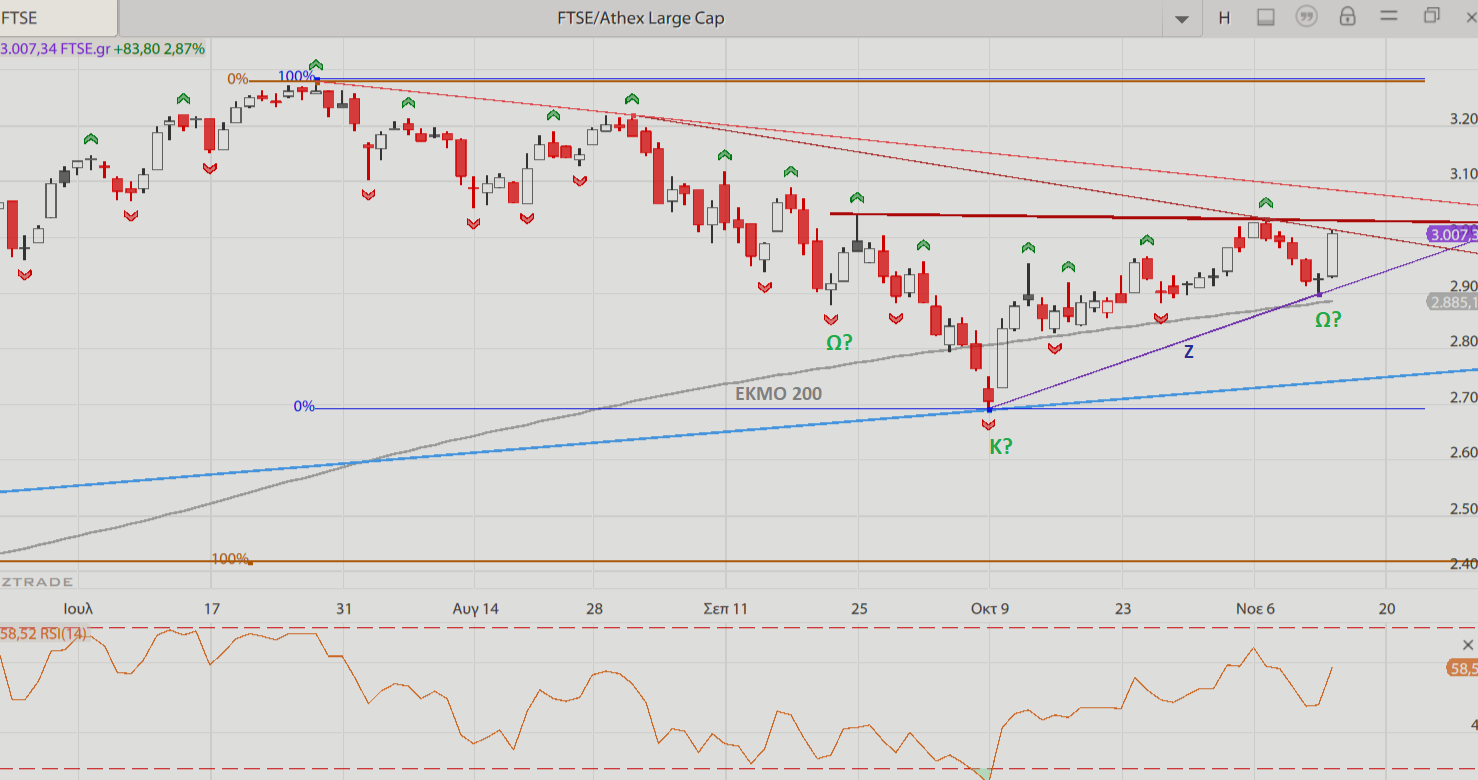Toggle the padlock lock icon

tap(1347, 17)
